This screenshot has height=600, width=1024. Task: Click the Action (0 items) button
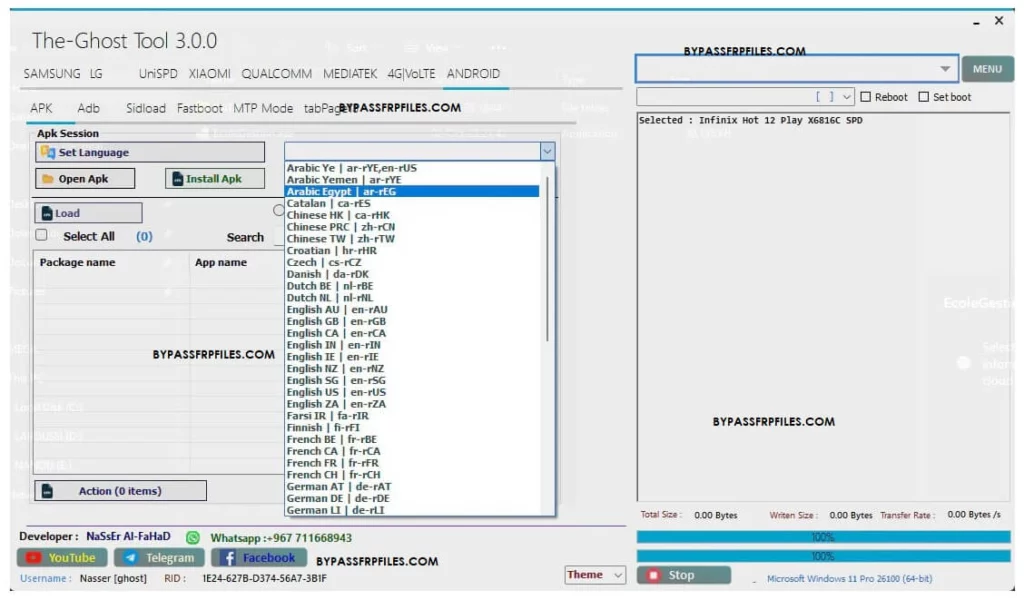pos(120,491)
